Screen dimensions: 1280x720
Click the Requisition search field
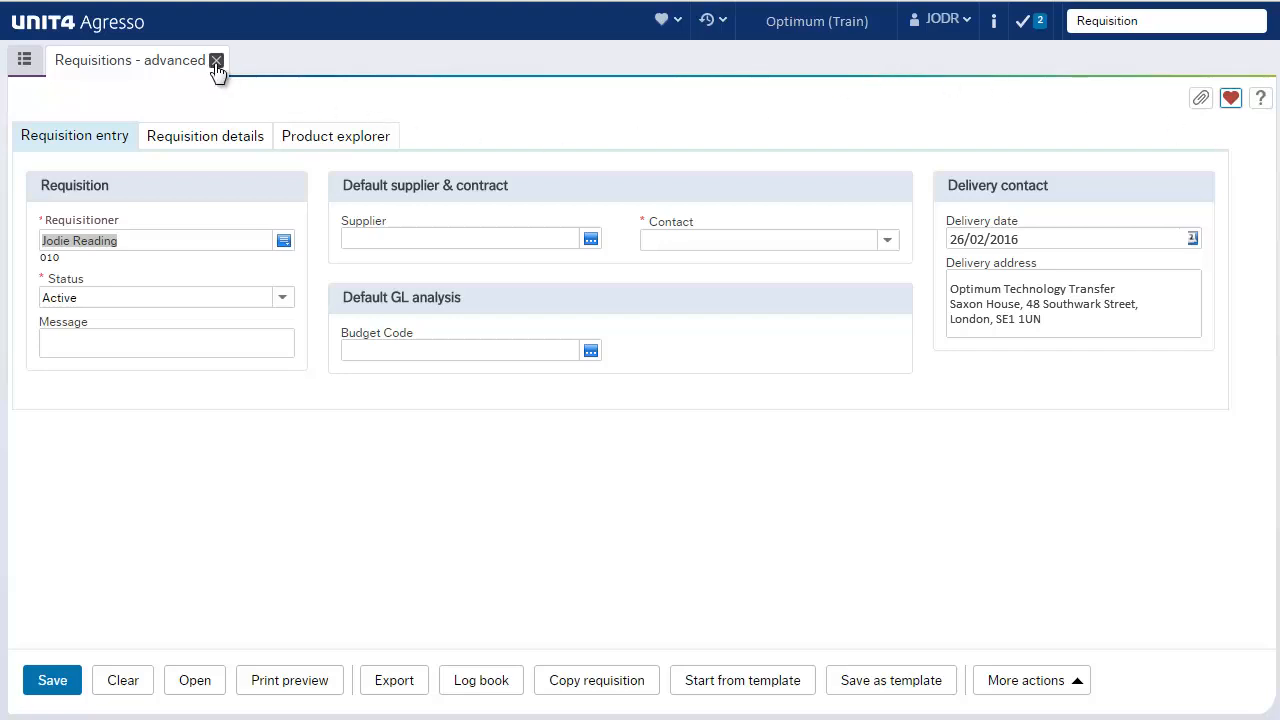[x=1166, y=20]
